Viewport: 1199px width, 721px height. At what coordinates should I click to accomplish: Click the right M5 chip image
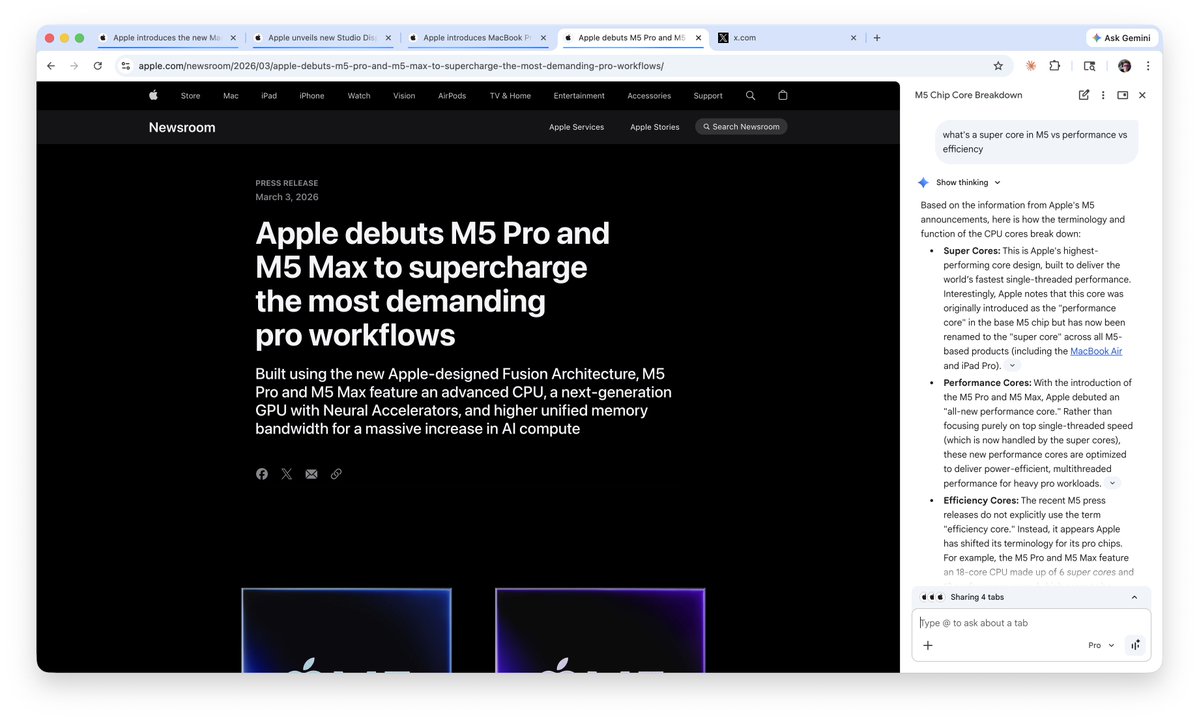600,631
